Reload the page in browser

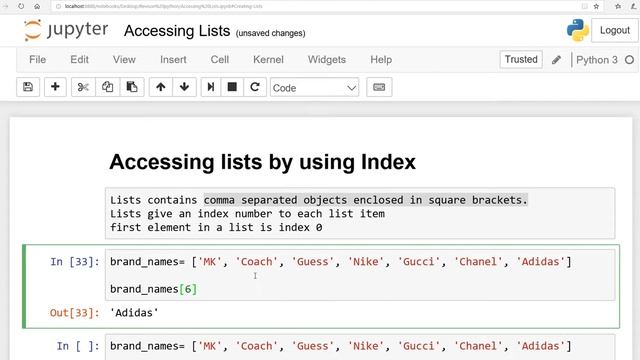pyautogui.click(x=21, y=6)
